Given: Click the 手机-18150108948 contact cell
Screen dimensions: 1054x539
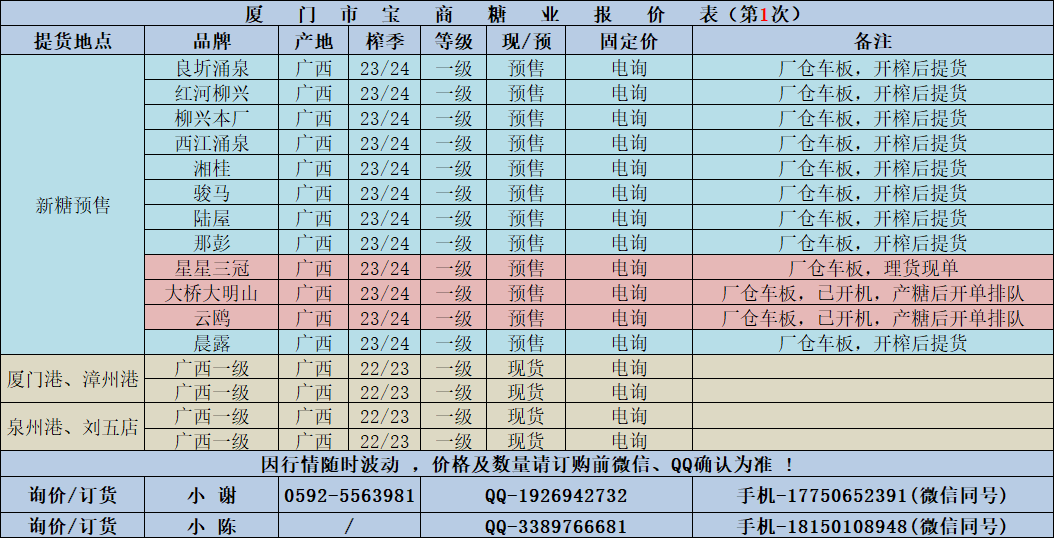Looking at the screenshot, I should point(872,526).
